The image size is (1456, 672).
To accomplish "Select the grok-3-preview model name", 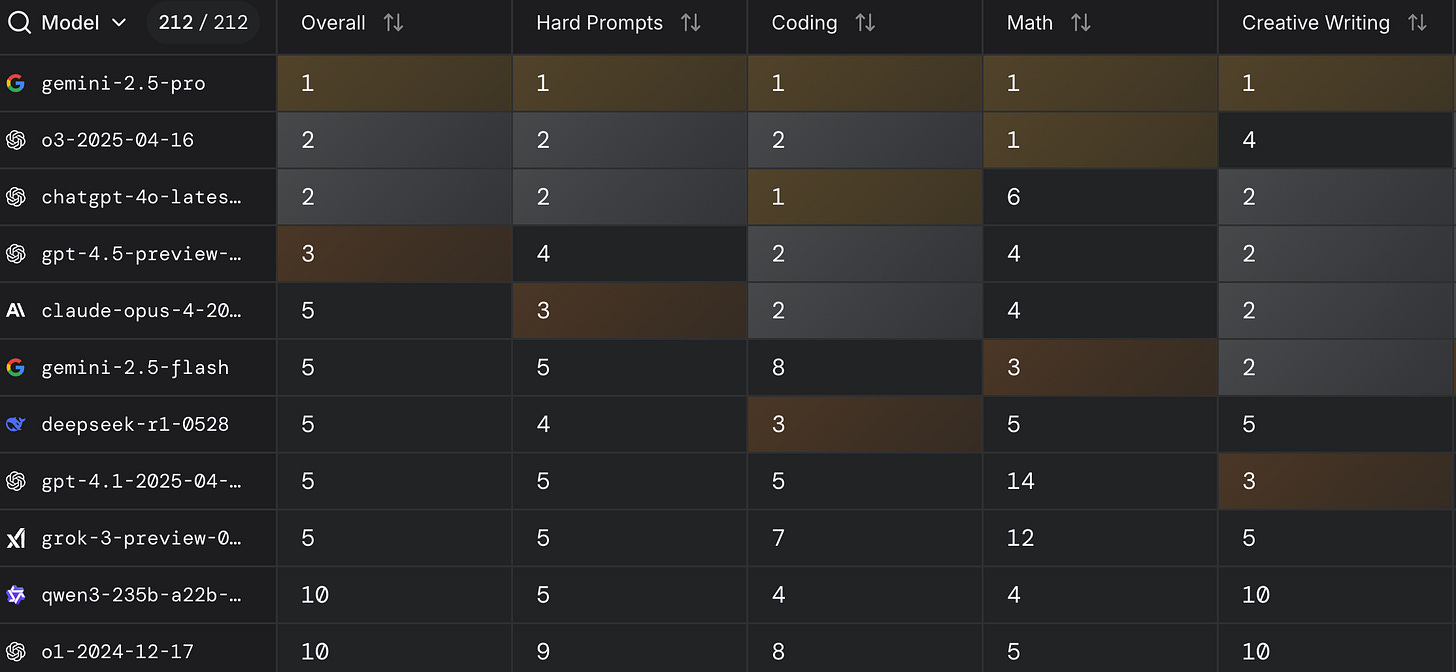I will [x=141, y=538].
